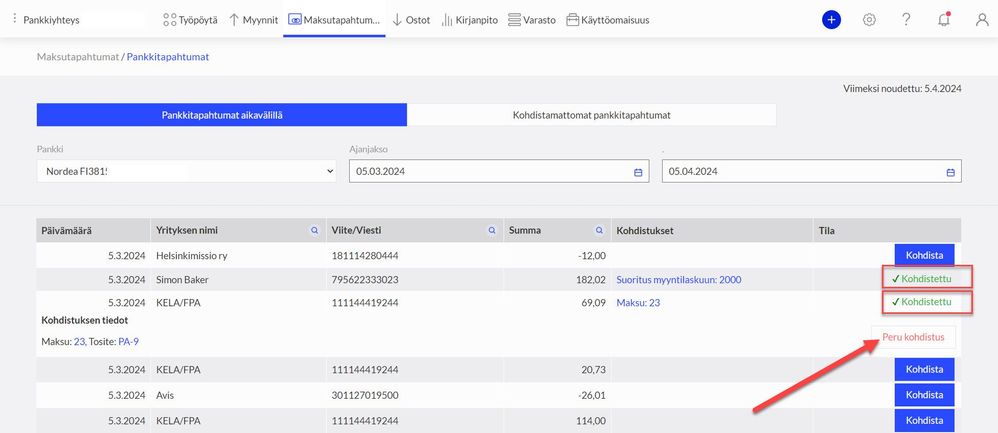Open calendar picker for end date 05.04.2024
The height and width of the screenshot is (433, 998).
coord(950,172)
